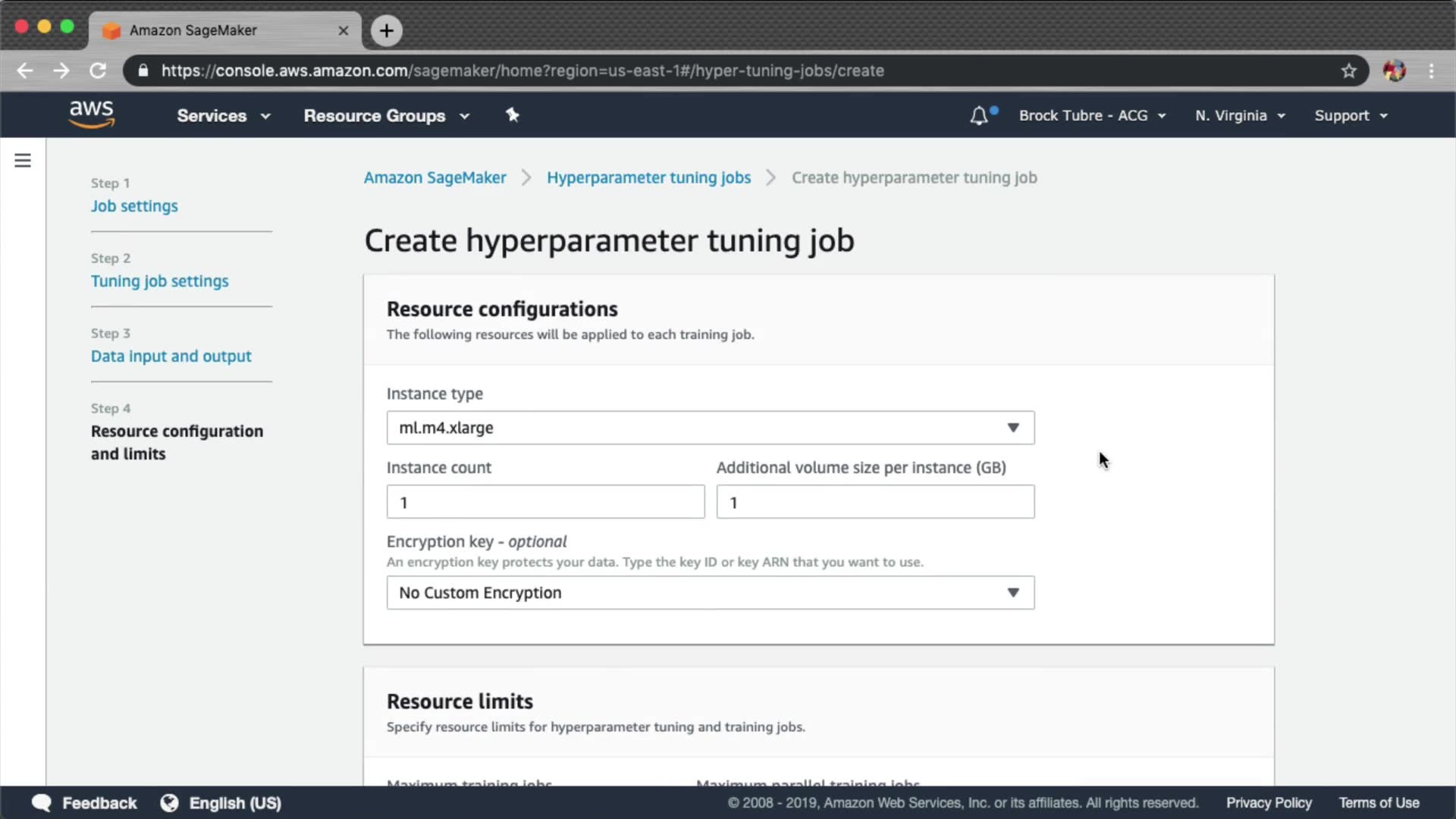Open the Brock Tubre account menu
1456x819 pixels.
click(x=1091, y=116)
